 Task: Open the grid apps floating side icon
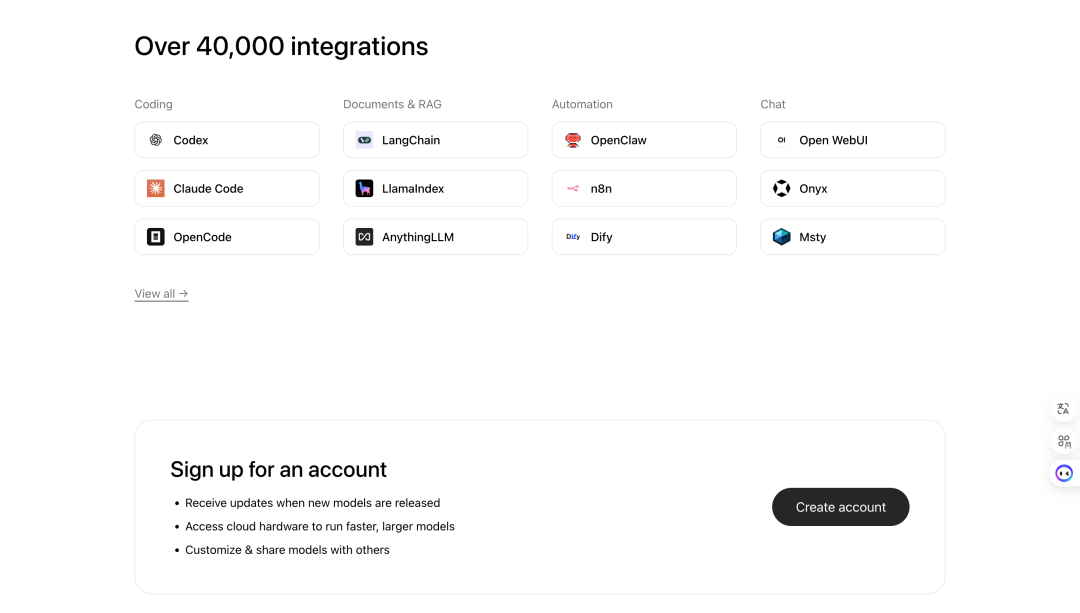pyautogui.click(x=1063, y=441)
